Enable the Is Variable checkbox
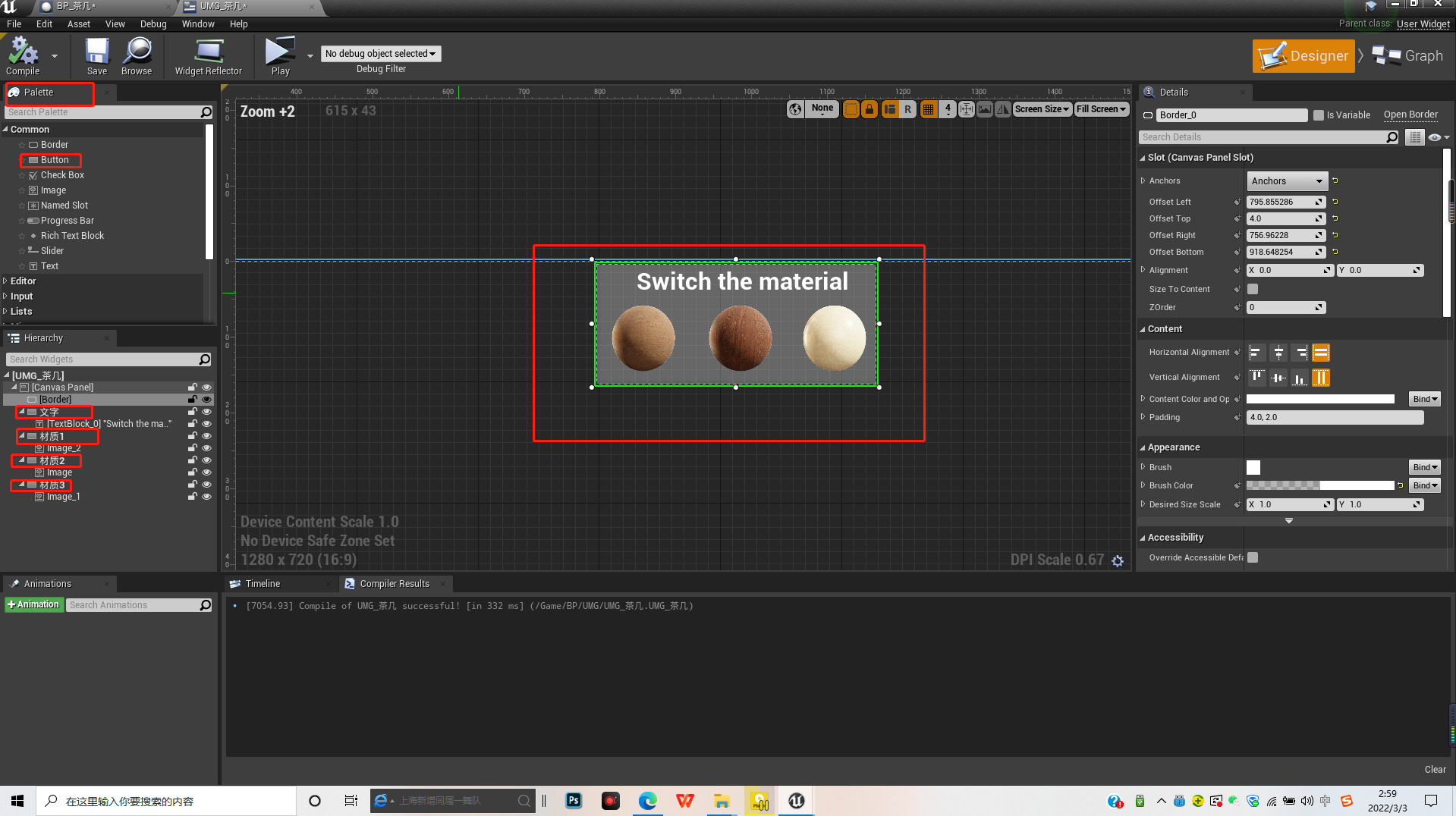Viewport: 1456px width, 816px height. tap(1319, 115)
